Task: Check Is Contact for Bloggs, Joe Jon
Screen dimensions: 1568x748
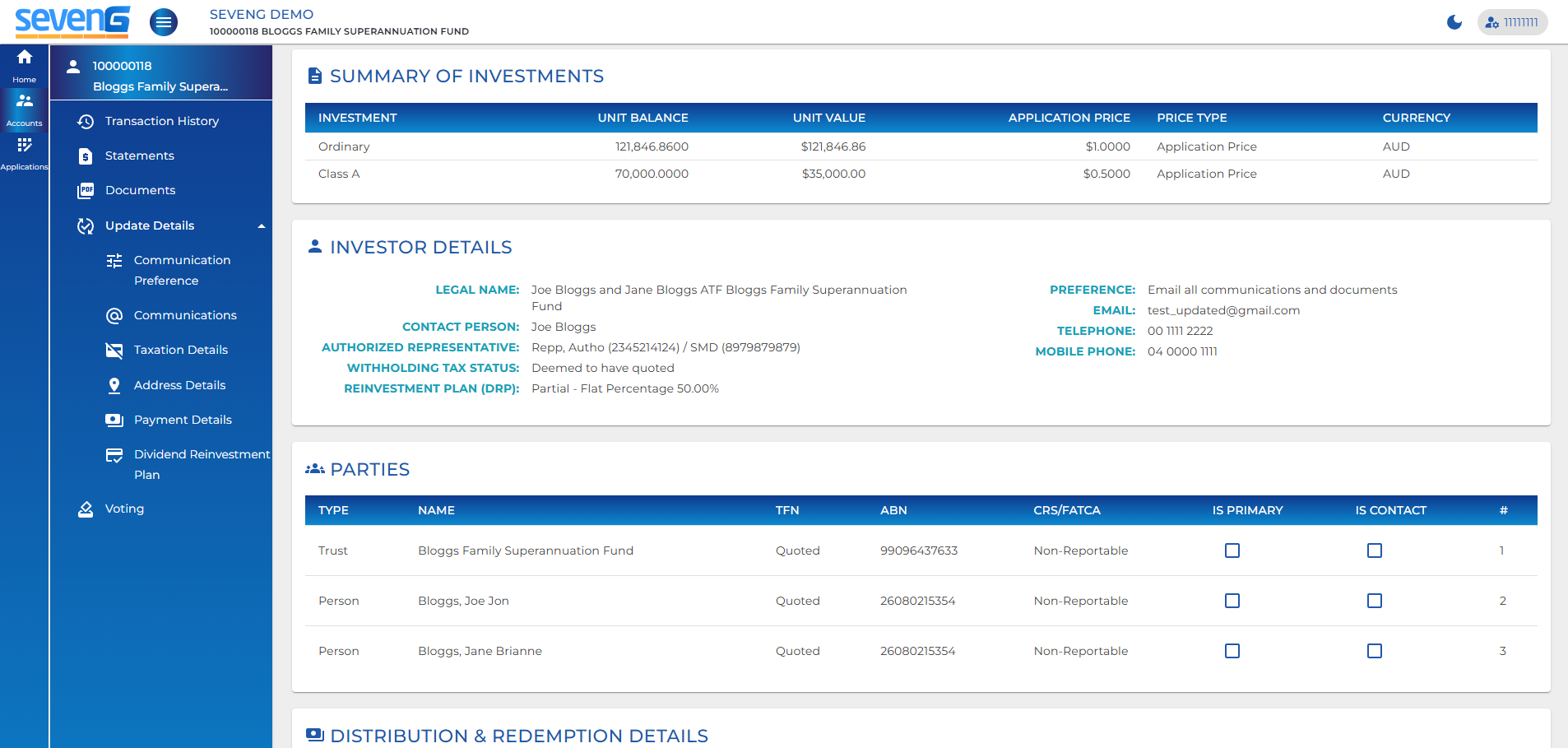Action: pos(1375,601)
